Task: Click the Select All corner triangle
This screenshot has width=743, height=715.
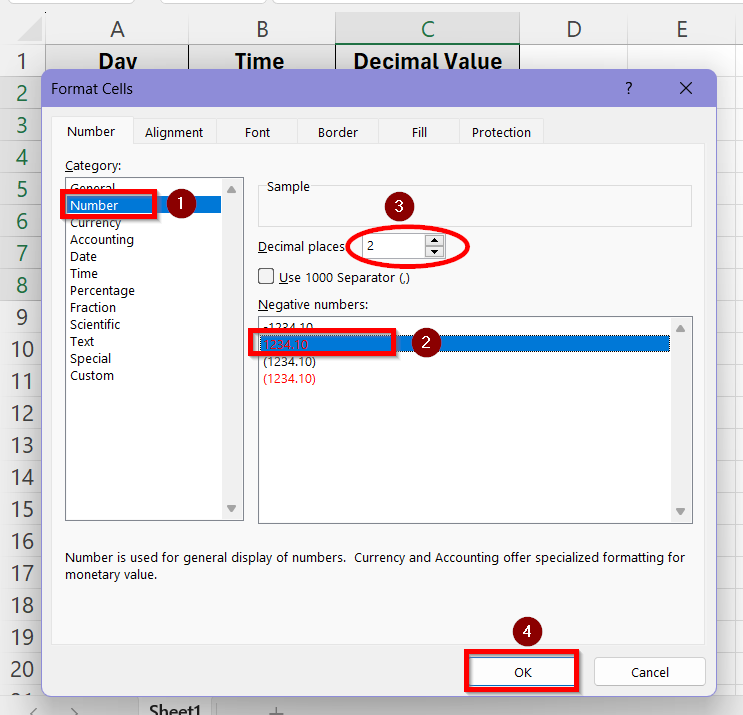Action: [30, 30]
